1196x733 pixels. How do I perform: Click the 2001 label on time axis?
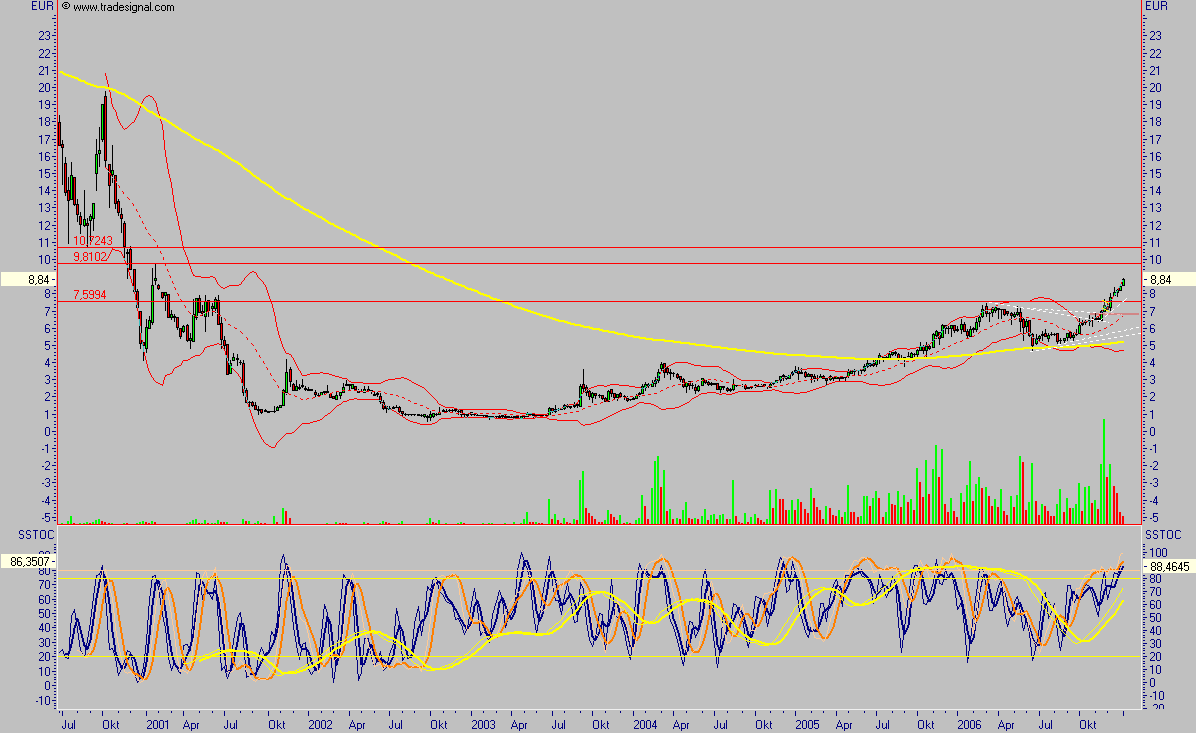(157, 722)
